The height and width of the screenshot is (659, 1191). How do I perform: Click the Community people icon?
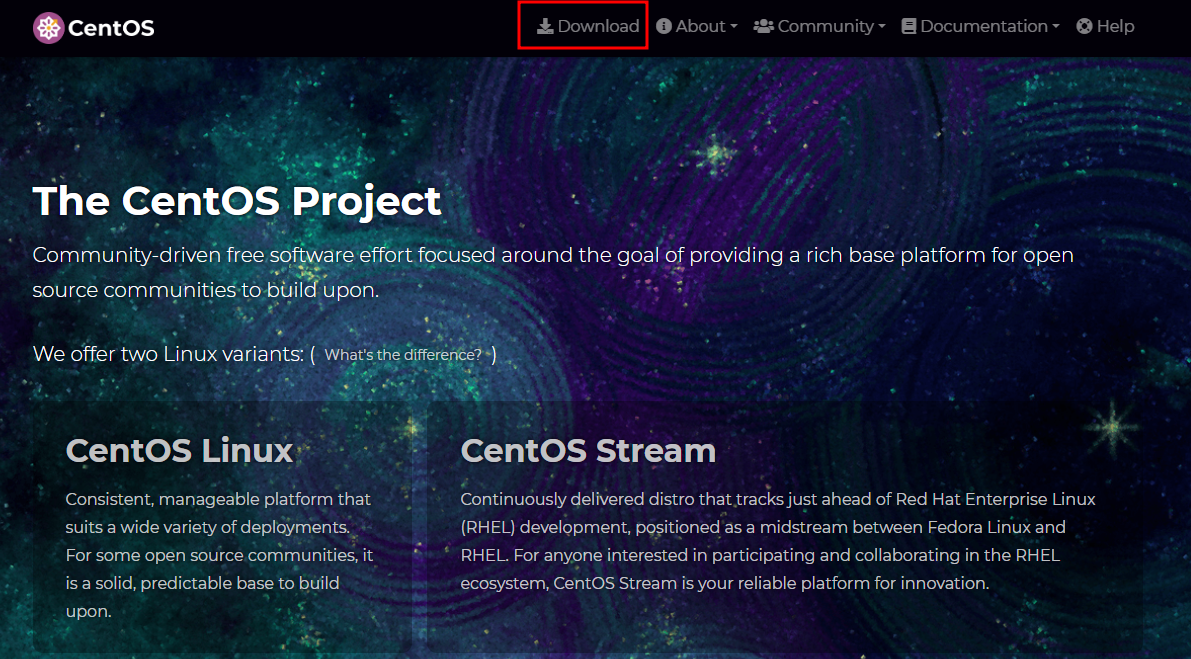pos(763,27)
